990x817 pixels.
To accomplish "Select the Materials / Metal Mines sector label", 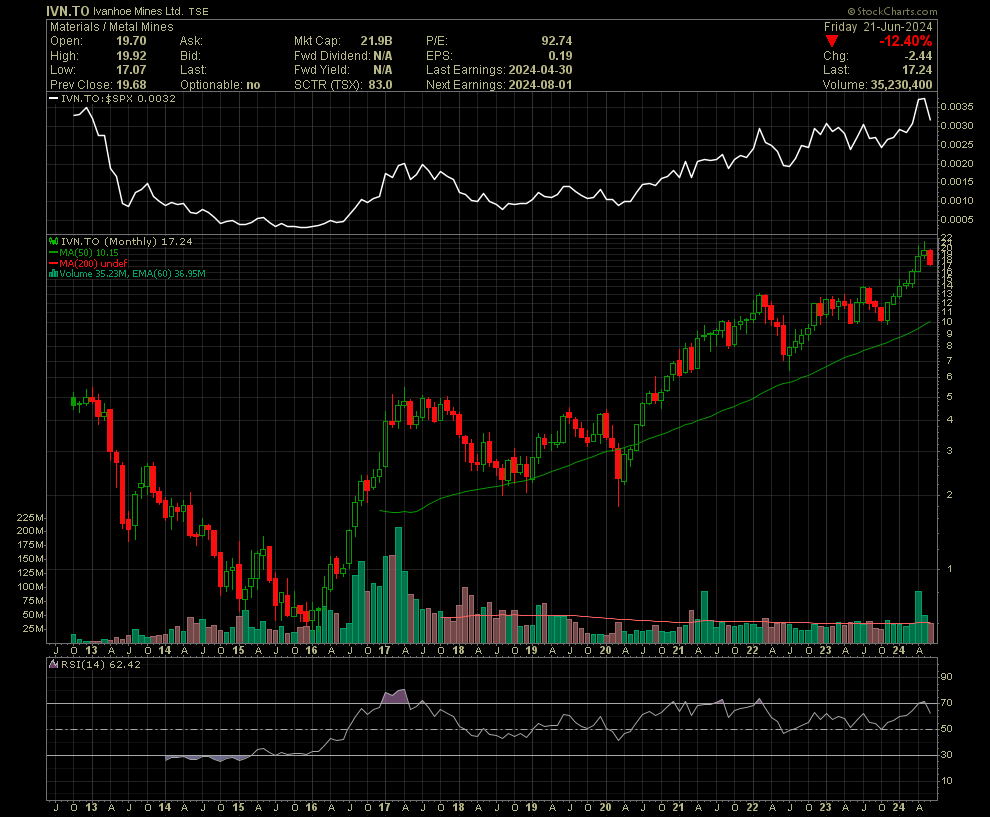I will 112,27.
